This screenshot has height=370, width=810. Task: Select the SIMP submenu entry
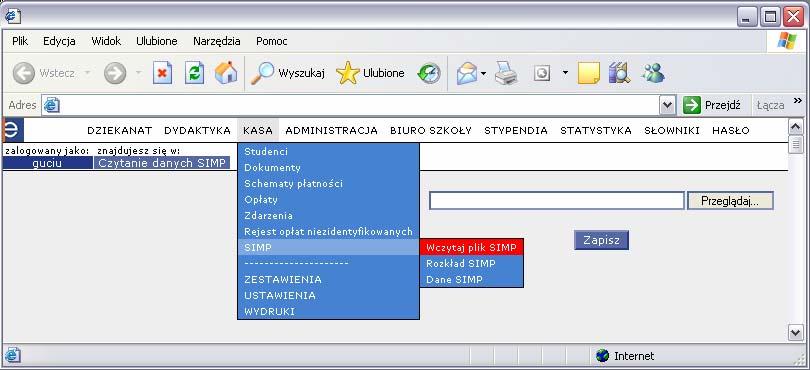point(328,248)
